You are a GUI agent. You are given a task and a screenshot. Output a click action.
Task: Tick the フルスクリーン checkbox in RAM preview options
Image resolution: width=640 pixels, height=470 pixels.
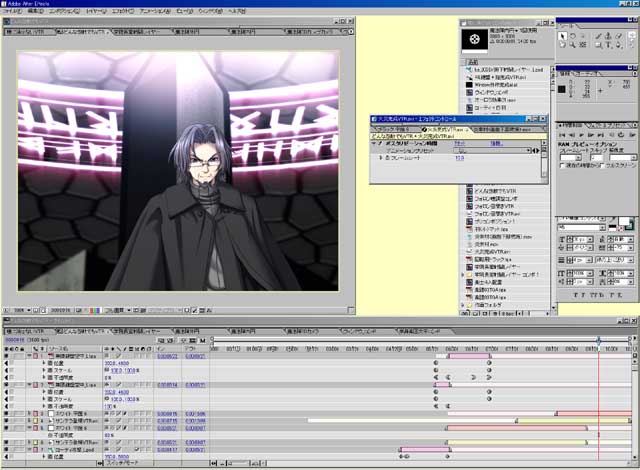pyautogui.click(x=603, y=165)
